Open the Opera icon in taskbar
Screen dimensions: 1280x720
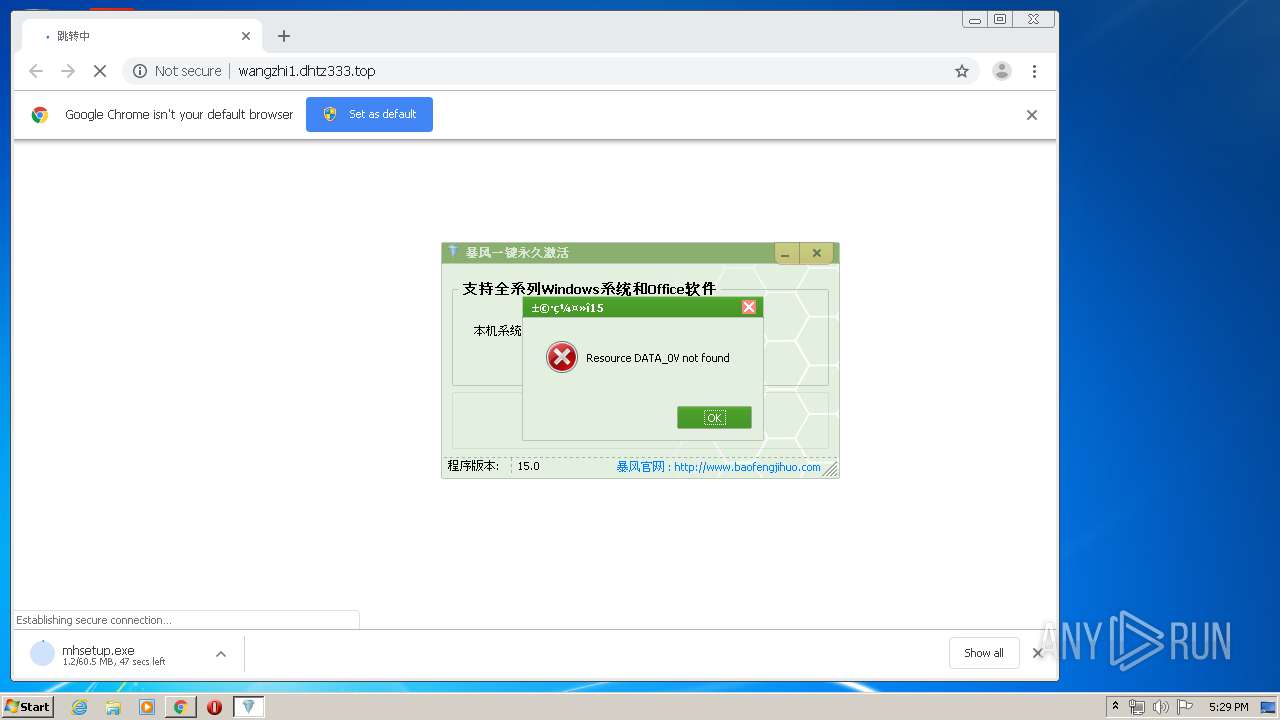[x=214, y=707]
